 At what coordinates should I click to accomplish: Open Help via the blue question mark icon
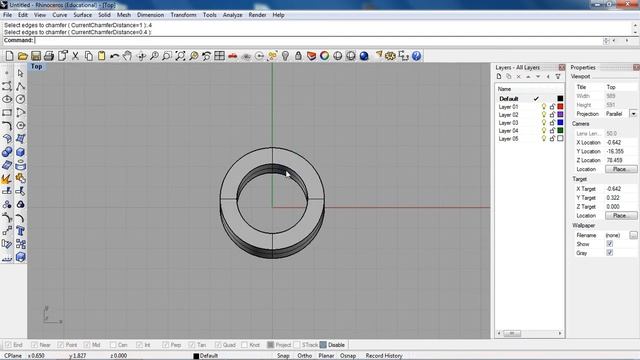(416, 56)
